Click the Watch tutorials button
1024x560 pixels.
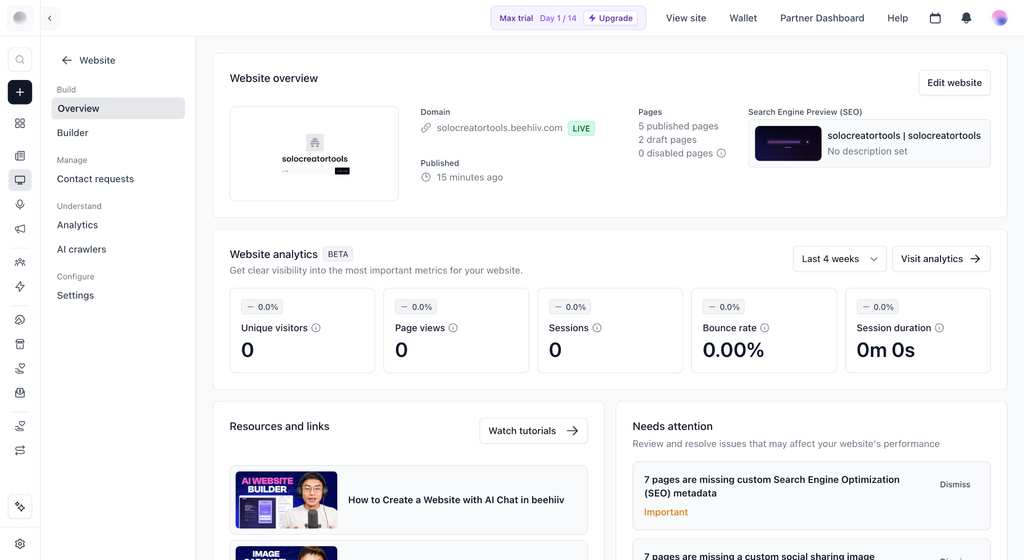pos(534,431)
